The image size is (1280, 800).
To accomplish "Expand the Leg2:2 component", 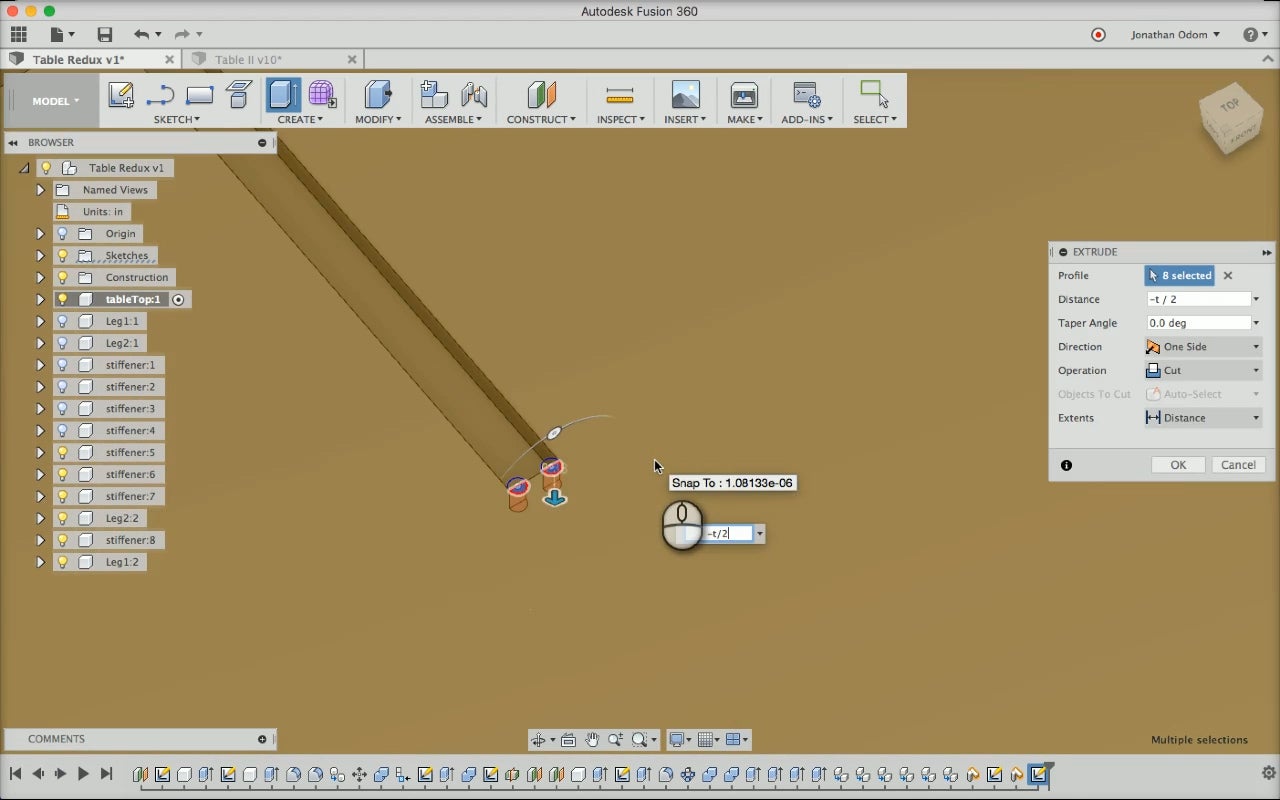I will pos(40,518).
